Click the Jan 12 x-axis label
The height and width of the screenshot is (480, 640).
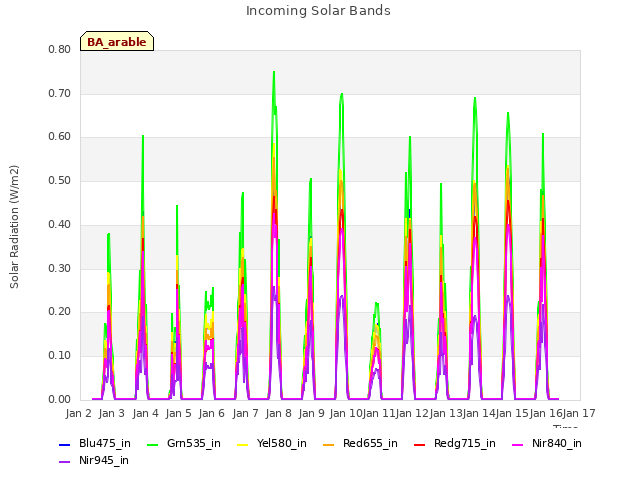pos(412,413)
